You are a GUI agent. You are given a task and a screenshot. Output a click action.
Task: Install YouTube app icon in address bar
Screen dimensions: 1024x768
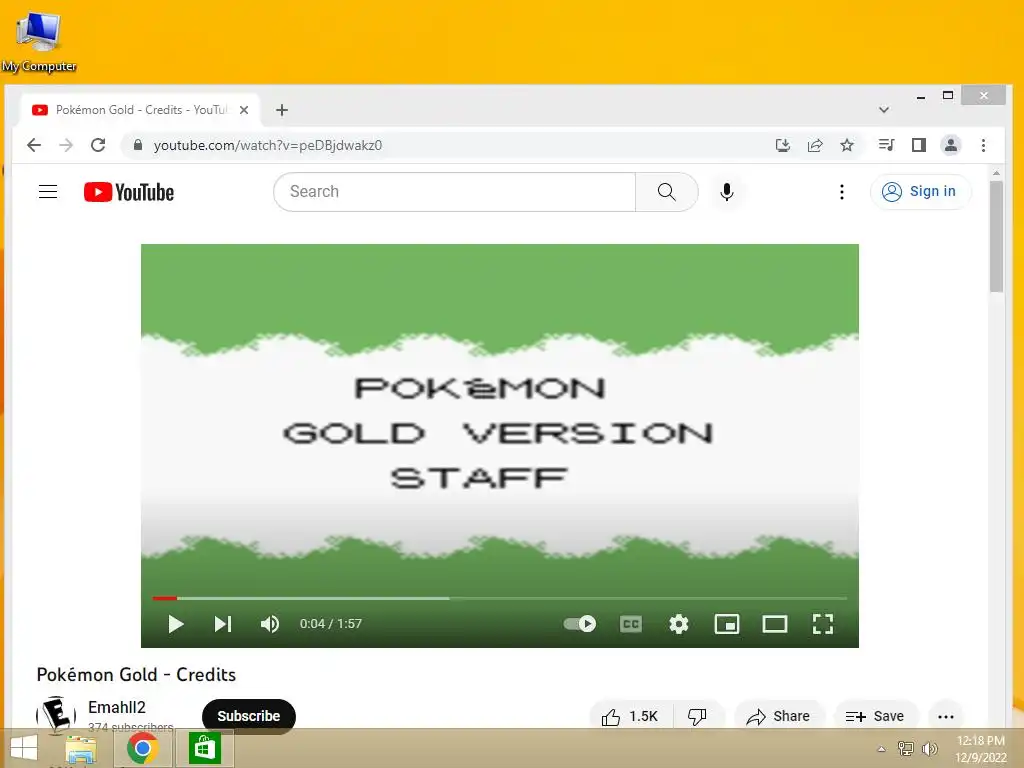pos(782,145)
